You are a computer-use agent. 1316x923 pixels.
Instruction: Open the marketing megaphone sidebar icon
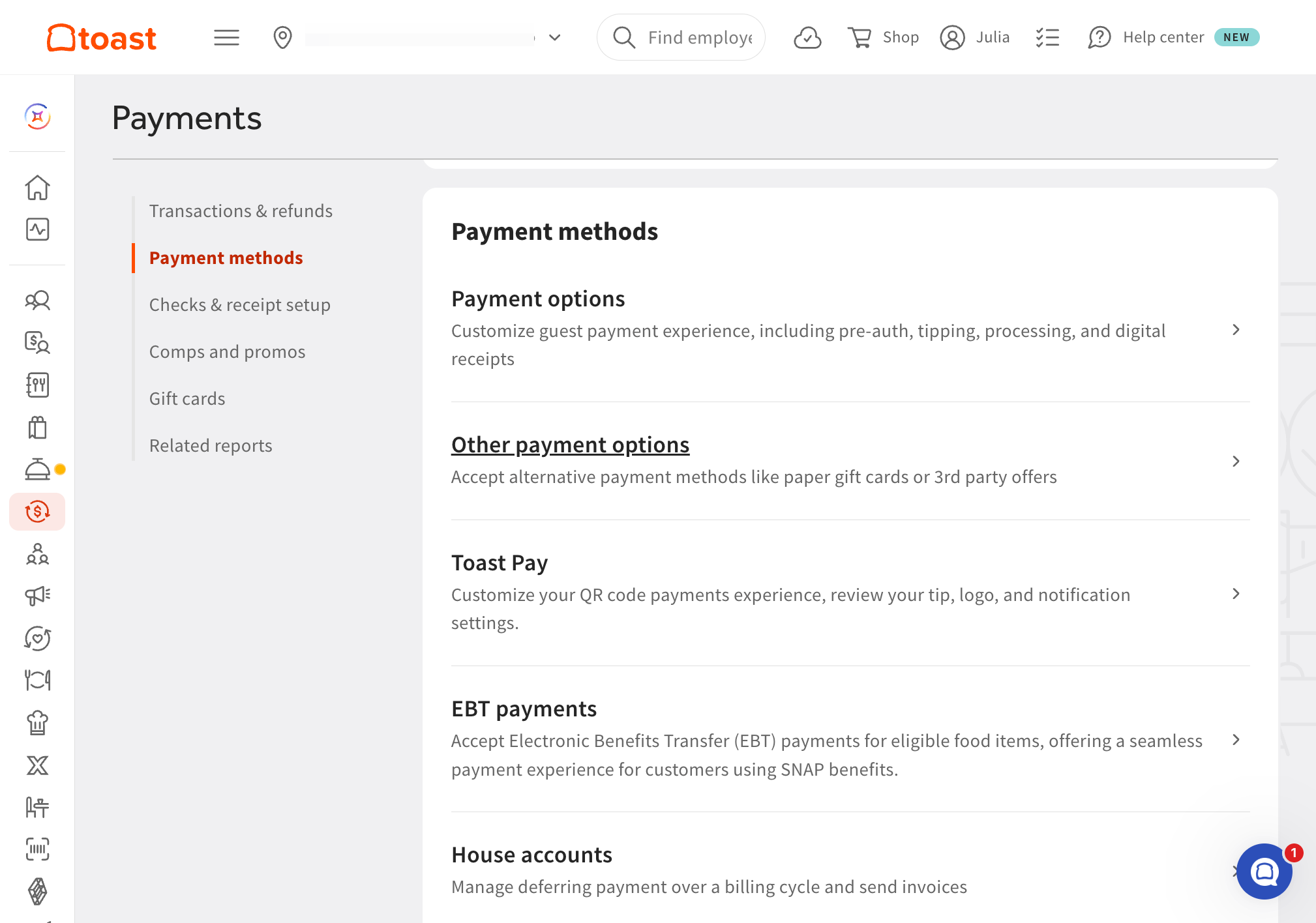point(38,596)
